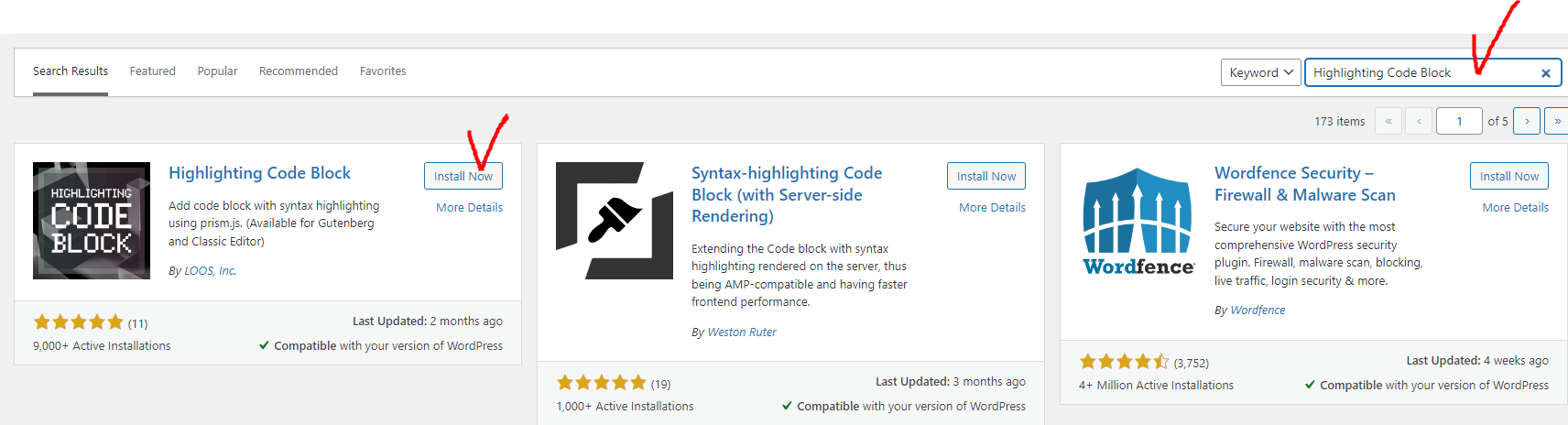Click Wordfence compatibility checkmark
The width and height of the screenshot is (1568, 425).
[1310, 385]
